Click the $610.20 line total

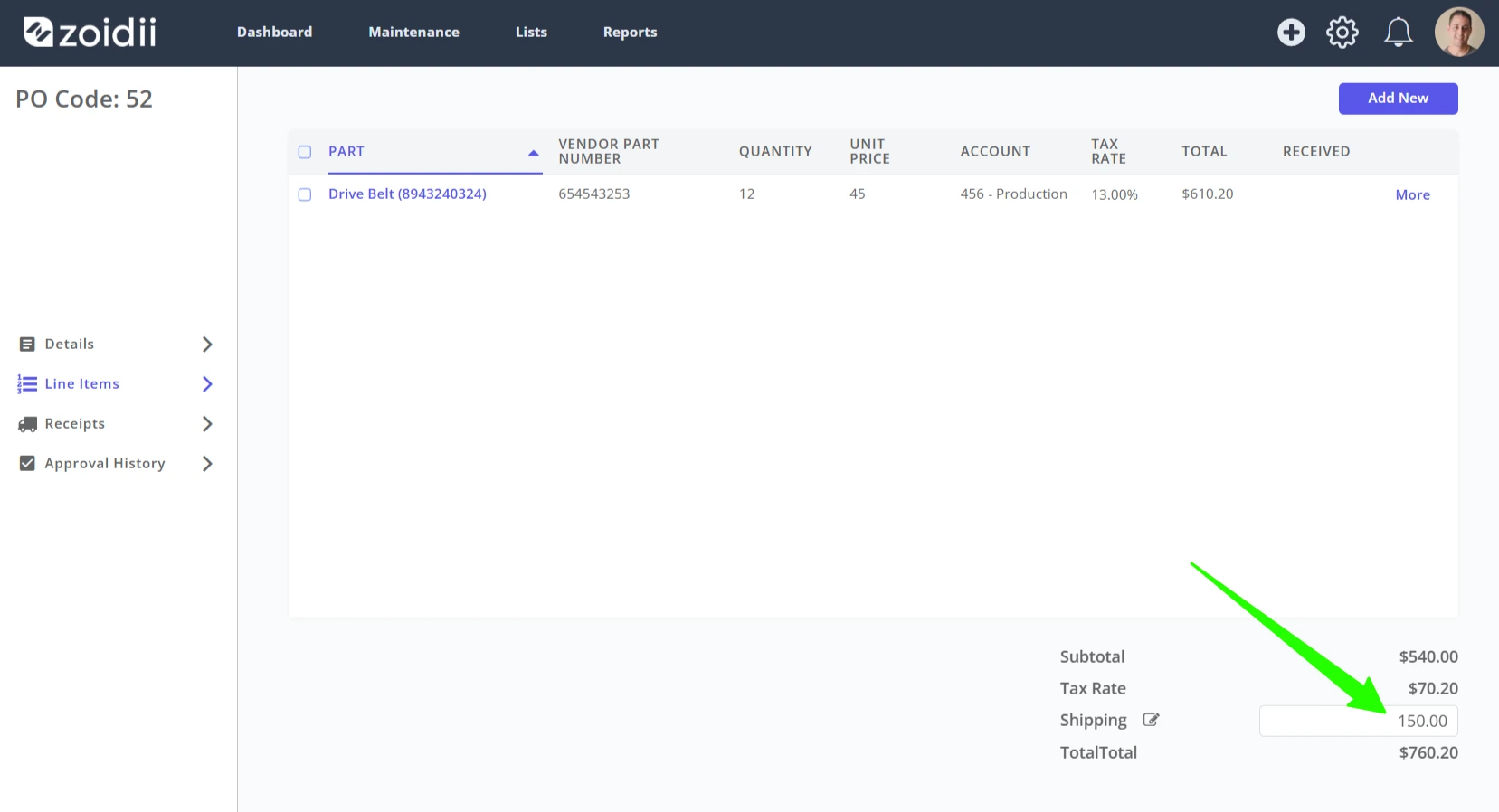pos(1208,194)
